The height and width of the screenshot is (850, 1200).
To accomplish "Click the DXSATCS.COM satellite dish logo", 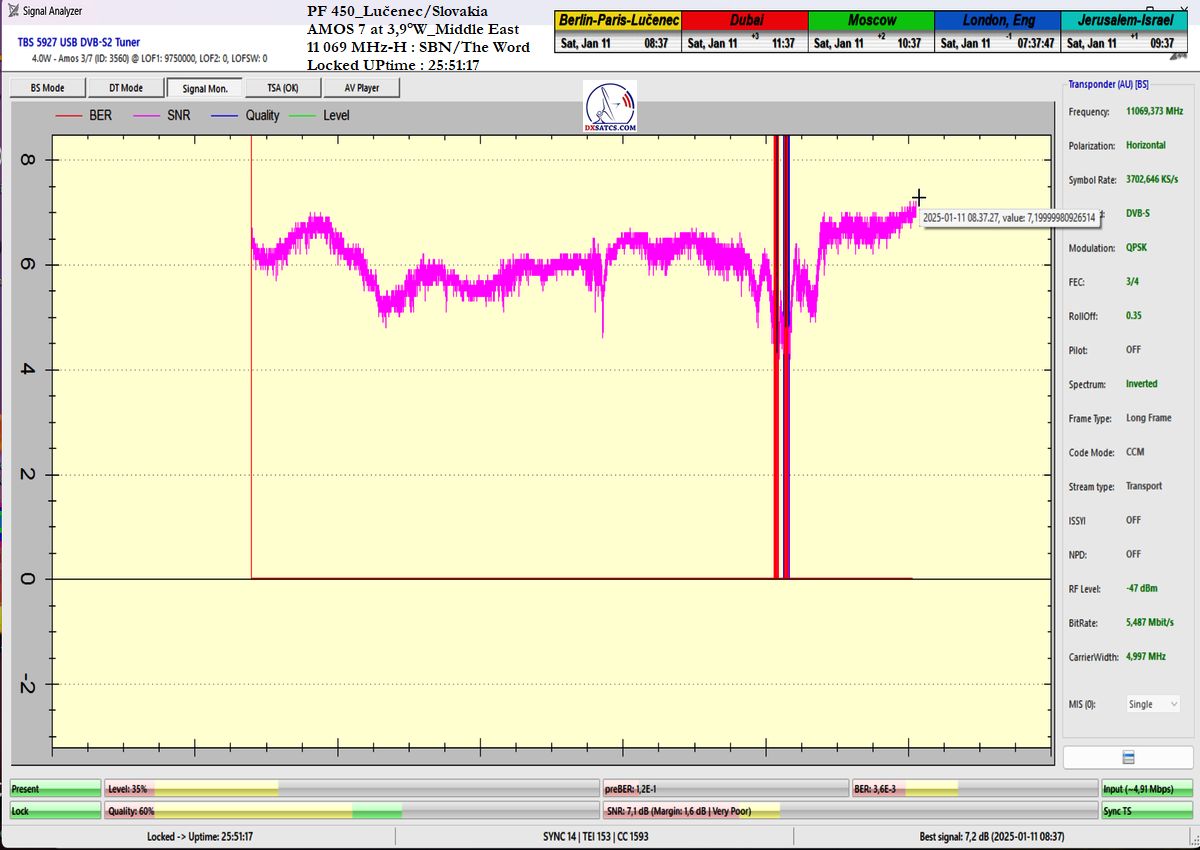I will tap(610, 108).
